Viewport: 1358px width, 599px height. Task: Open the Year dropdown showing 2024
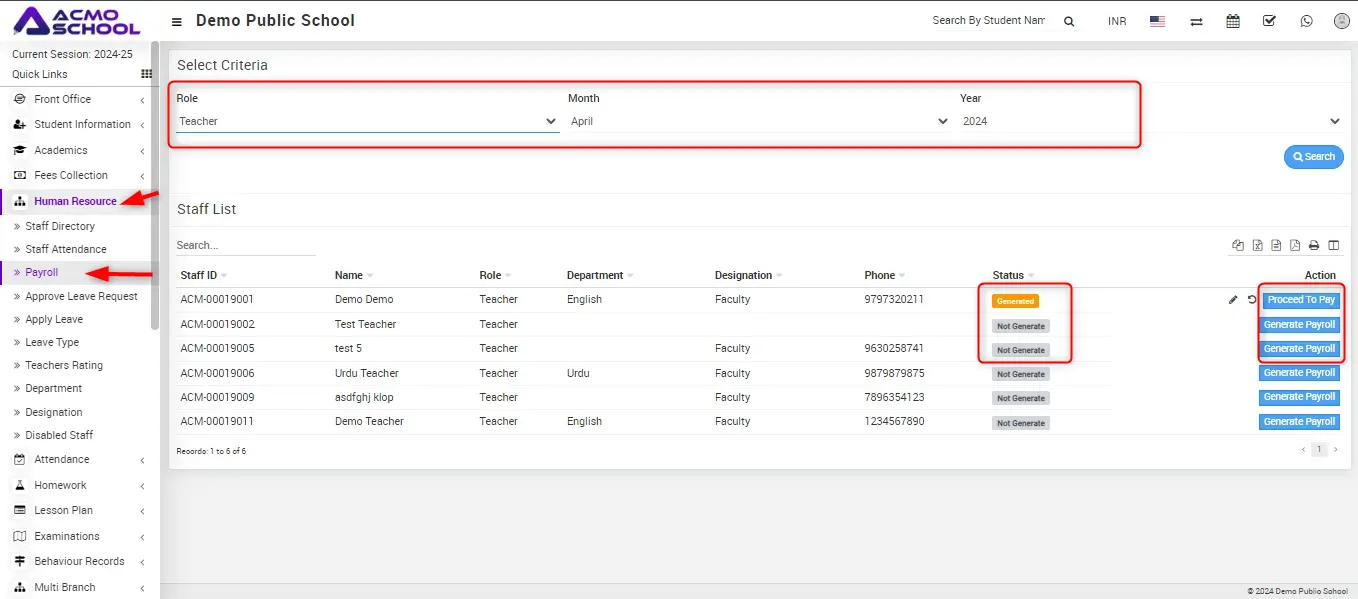(x=1150, y=121)
